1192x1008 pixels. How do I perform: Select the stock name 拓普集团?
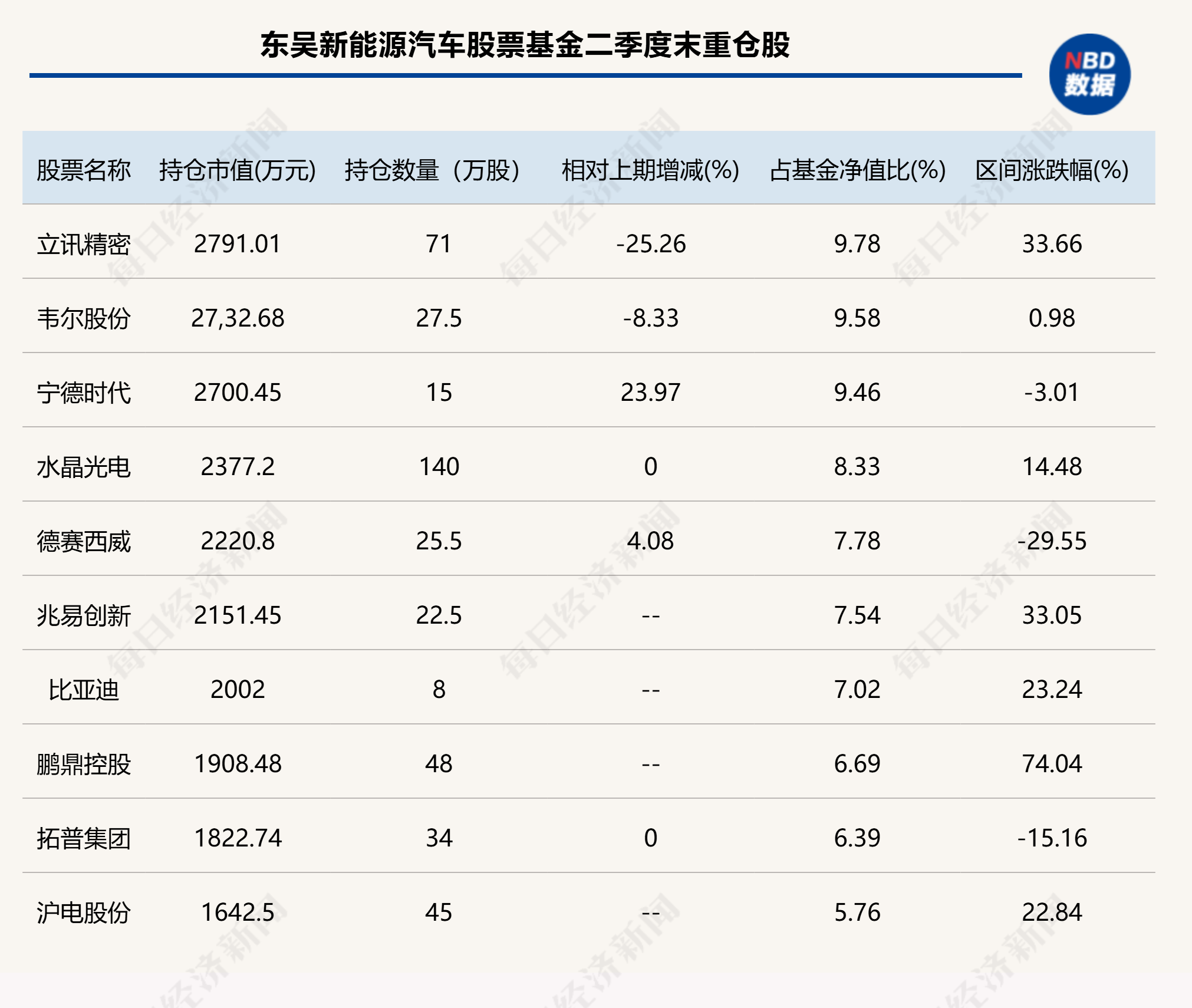click(84, 838)
